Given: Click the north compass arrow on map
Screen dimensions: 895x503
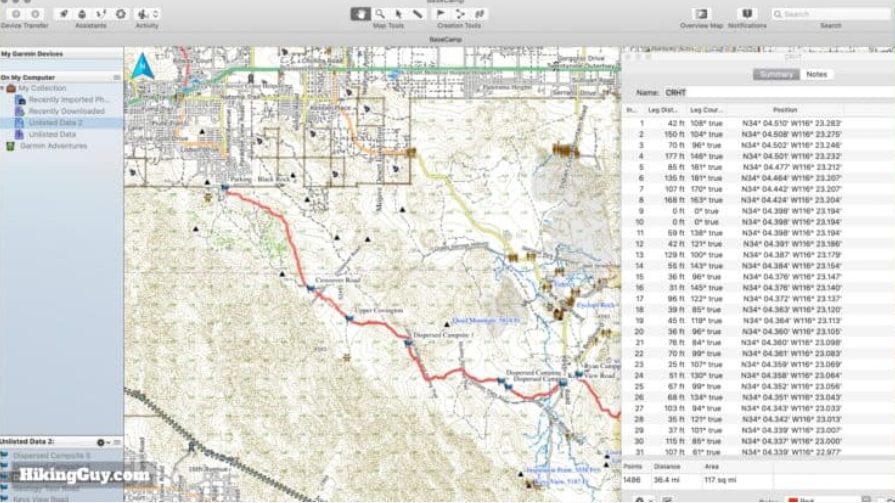Looking at the screenshot, I should point(142,67).
